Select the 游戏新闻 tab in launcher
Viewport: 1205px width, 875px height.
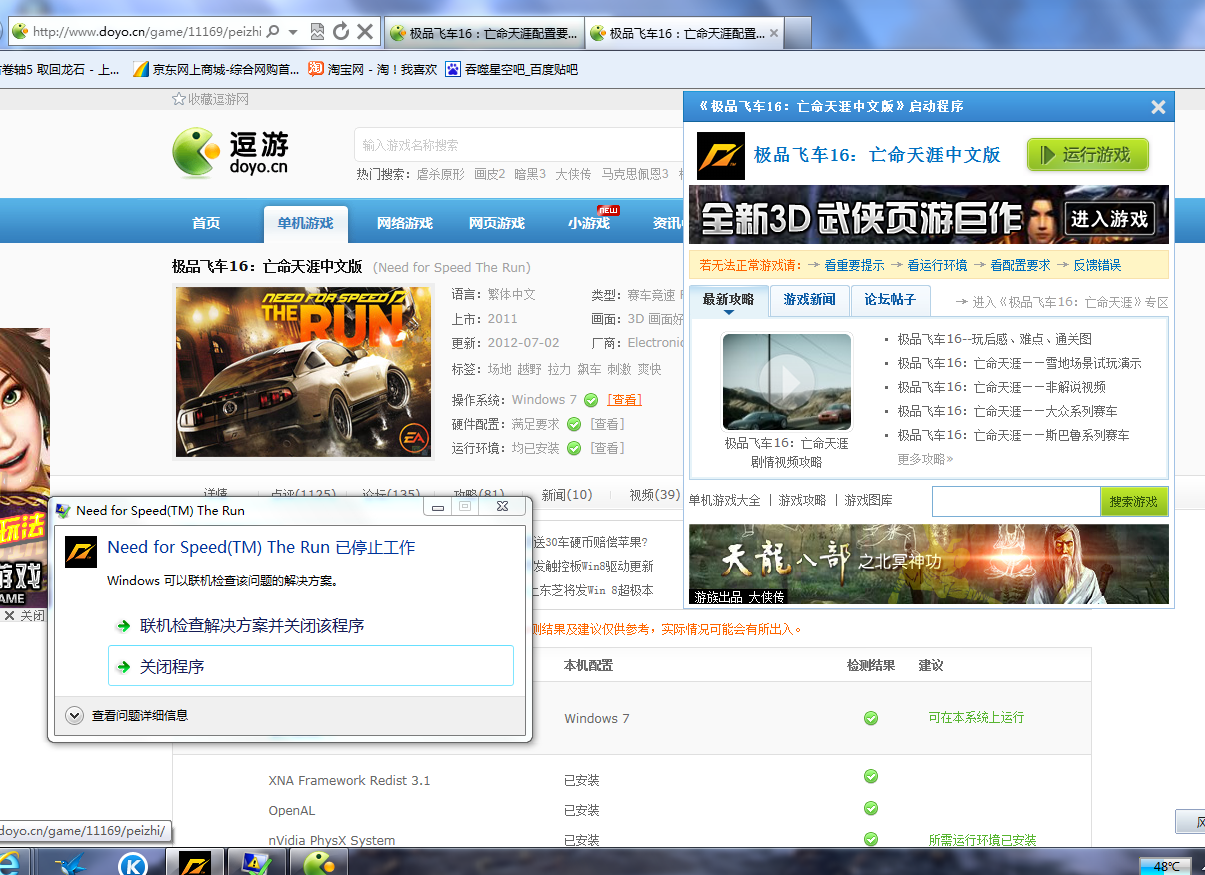[810, 300]
